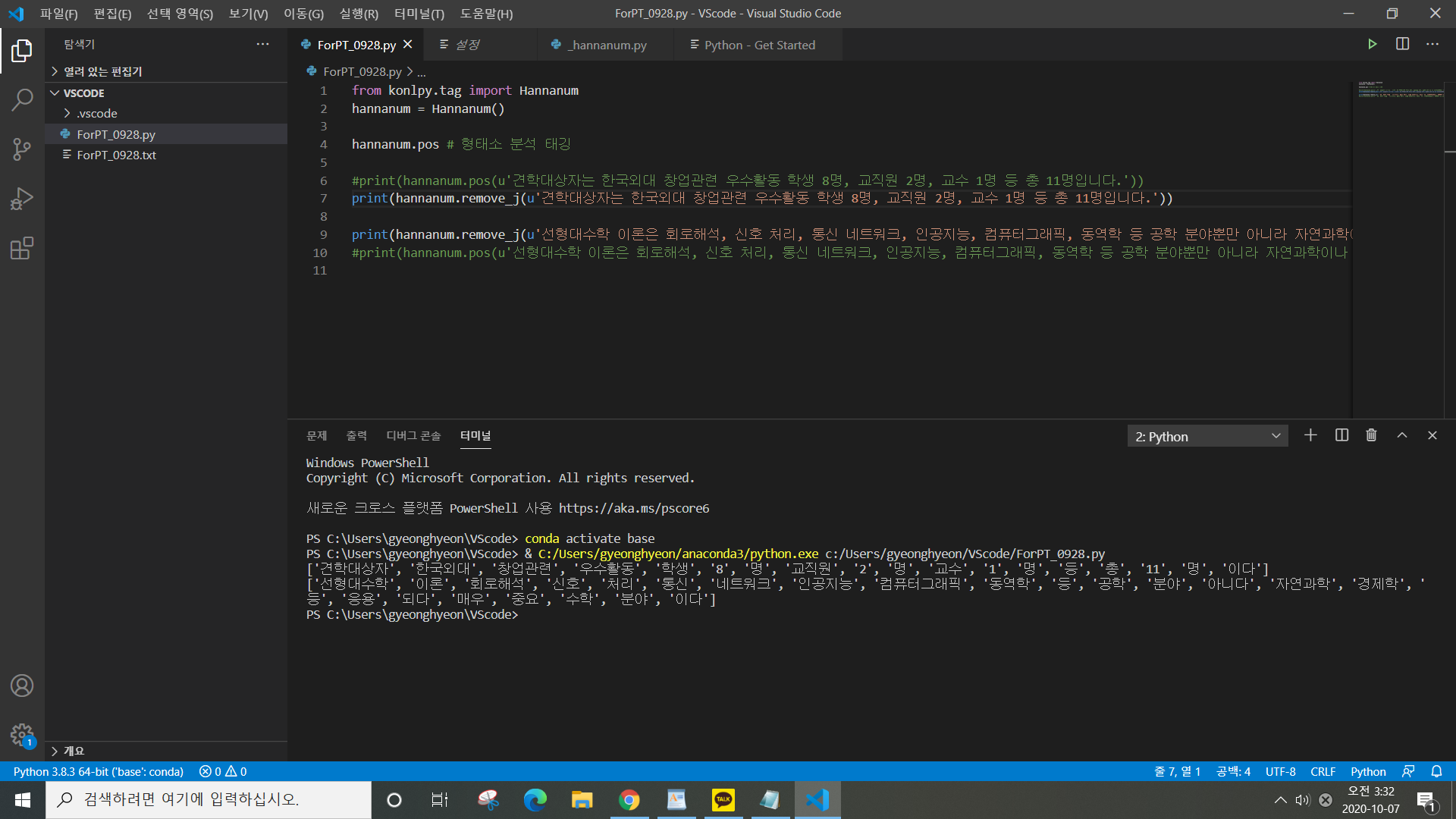Open Source Control view icon
The height and width of the screenshot is (819, 1456).
(22, 149)
